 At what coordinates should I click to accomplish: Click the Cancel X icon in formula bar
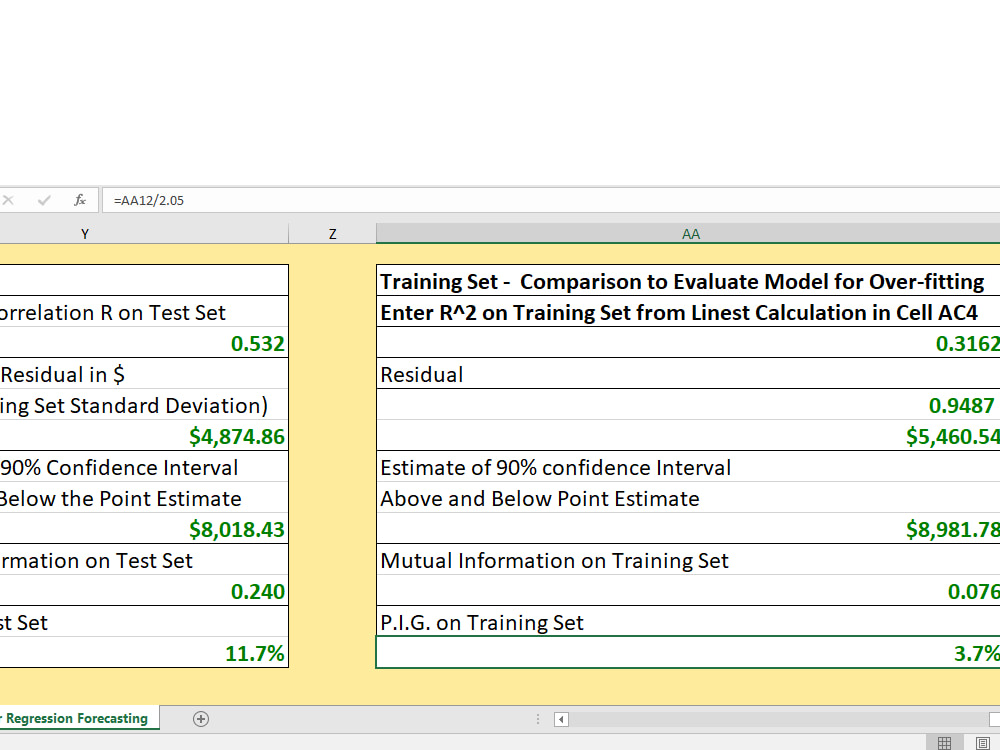(8, 200)
